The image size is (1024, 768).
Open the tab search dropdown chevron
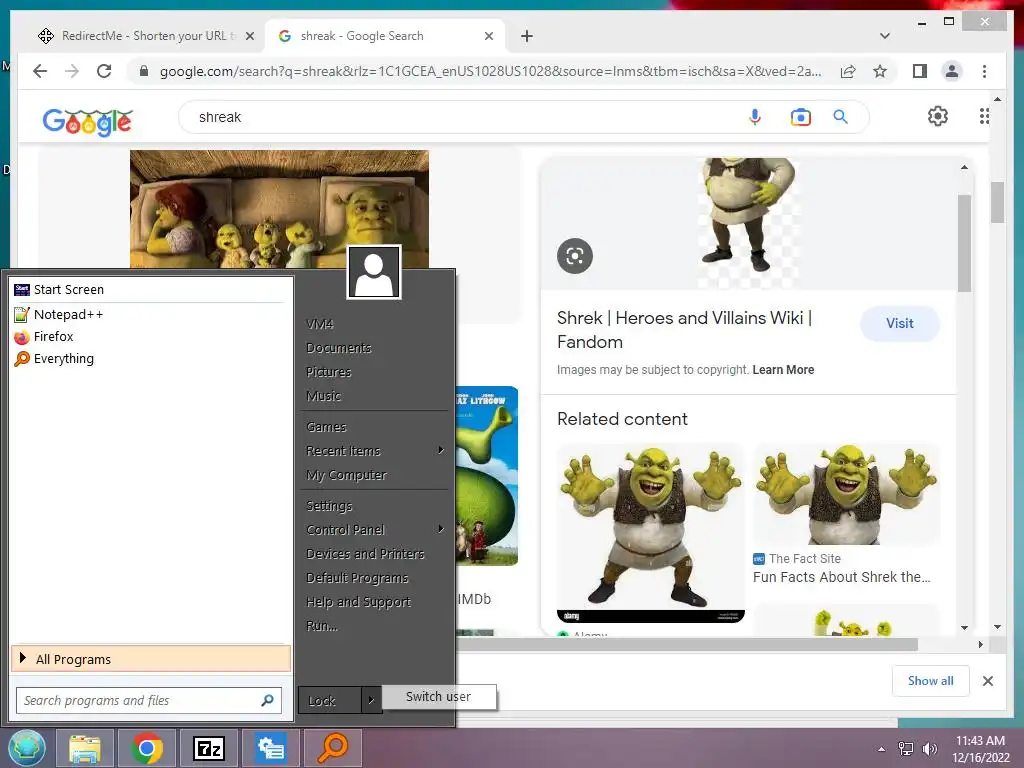coord(884,36)
